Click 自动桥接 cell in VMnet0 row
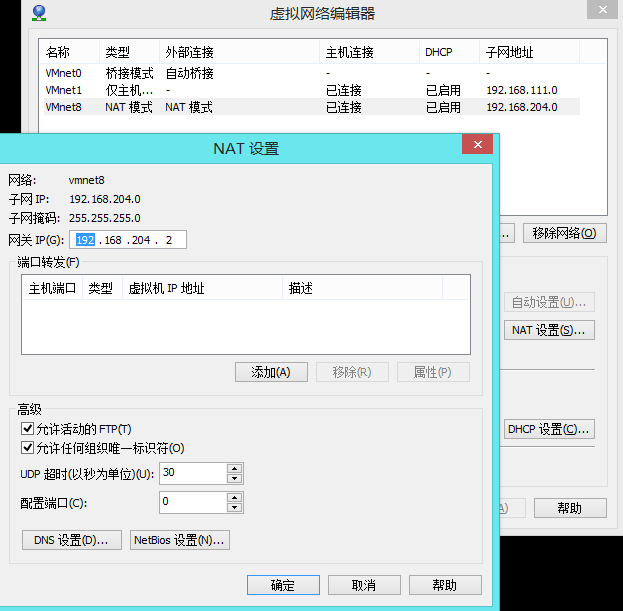The image size is (623, 611). pos(190,73)
